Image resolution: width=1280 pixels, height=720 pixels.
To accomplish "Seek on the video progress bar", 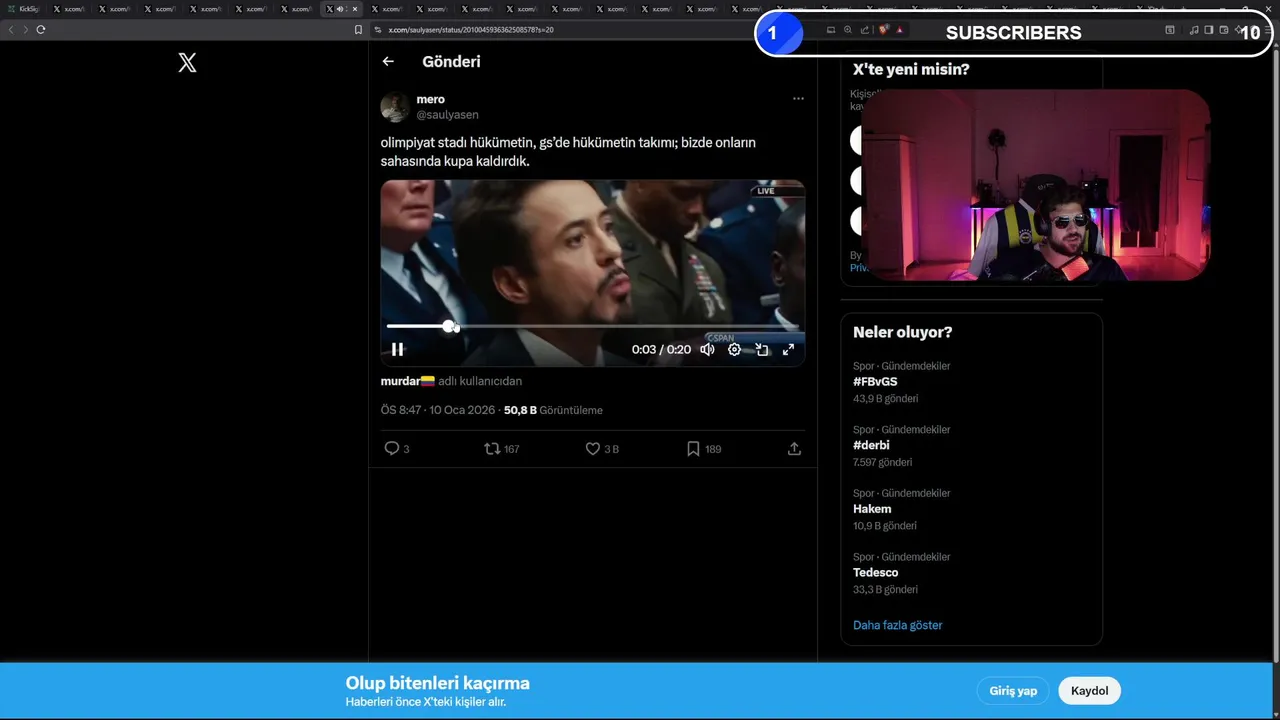I will point(592,326).
